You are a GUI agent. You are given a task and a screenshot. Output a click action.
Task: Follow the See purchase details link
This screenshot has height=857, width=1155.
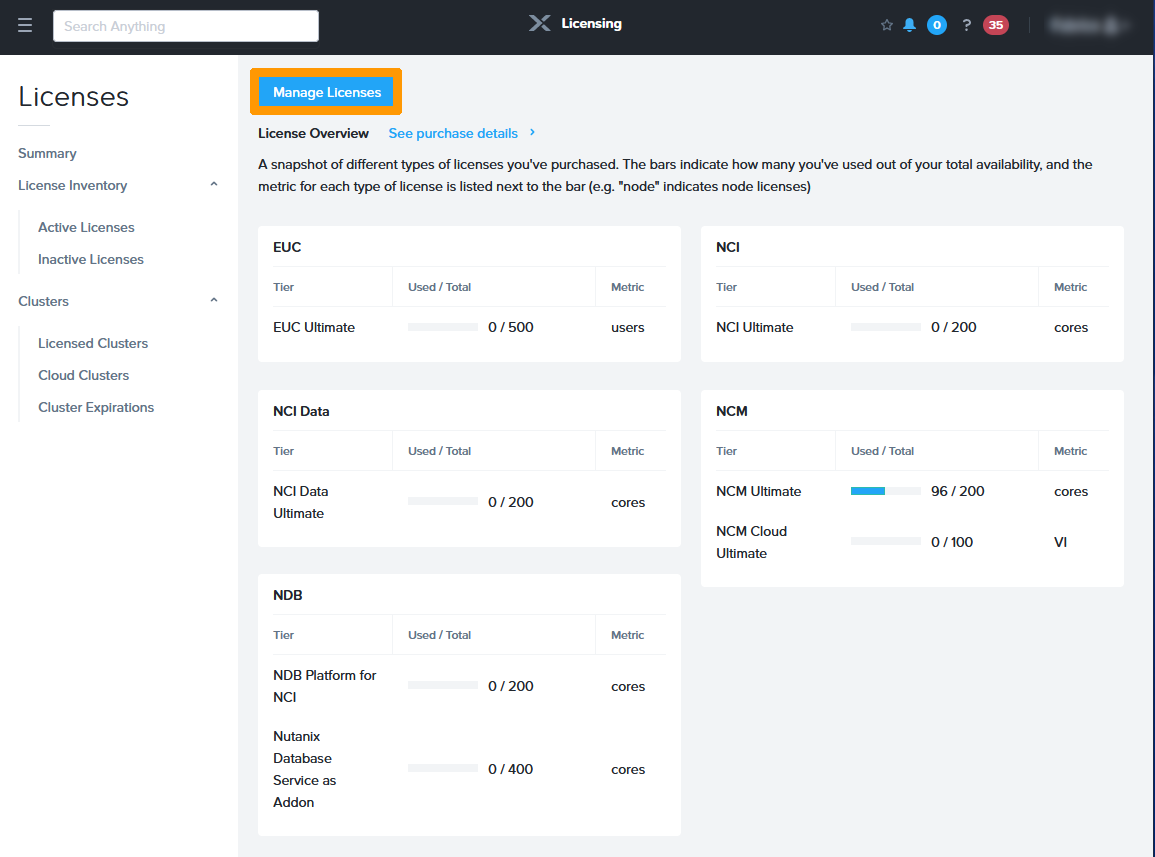coord(454,133)
